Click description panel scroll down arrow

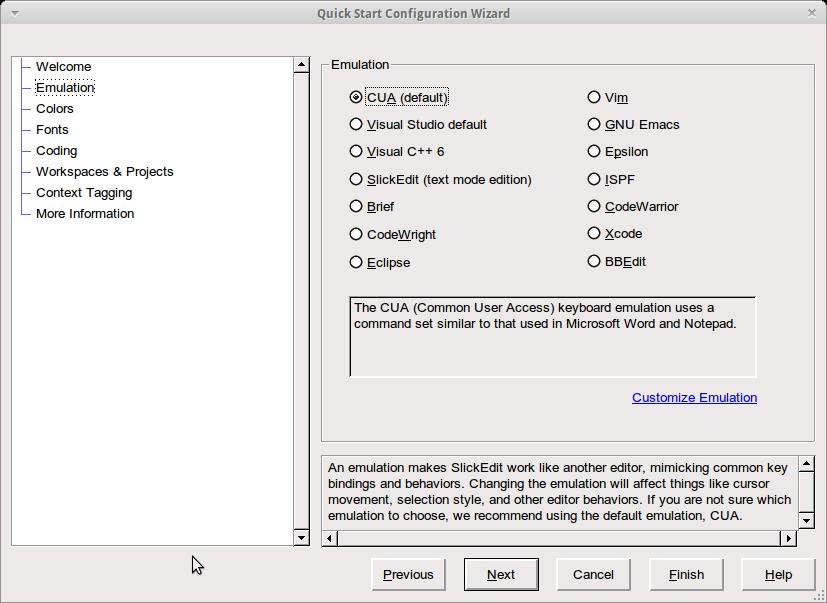[x=807, y=519]
